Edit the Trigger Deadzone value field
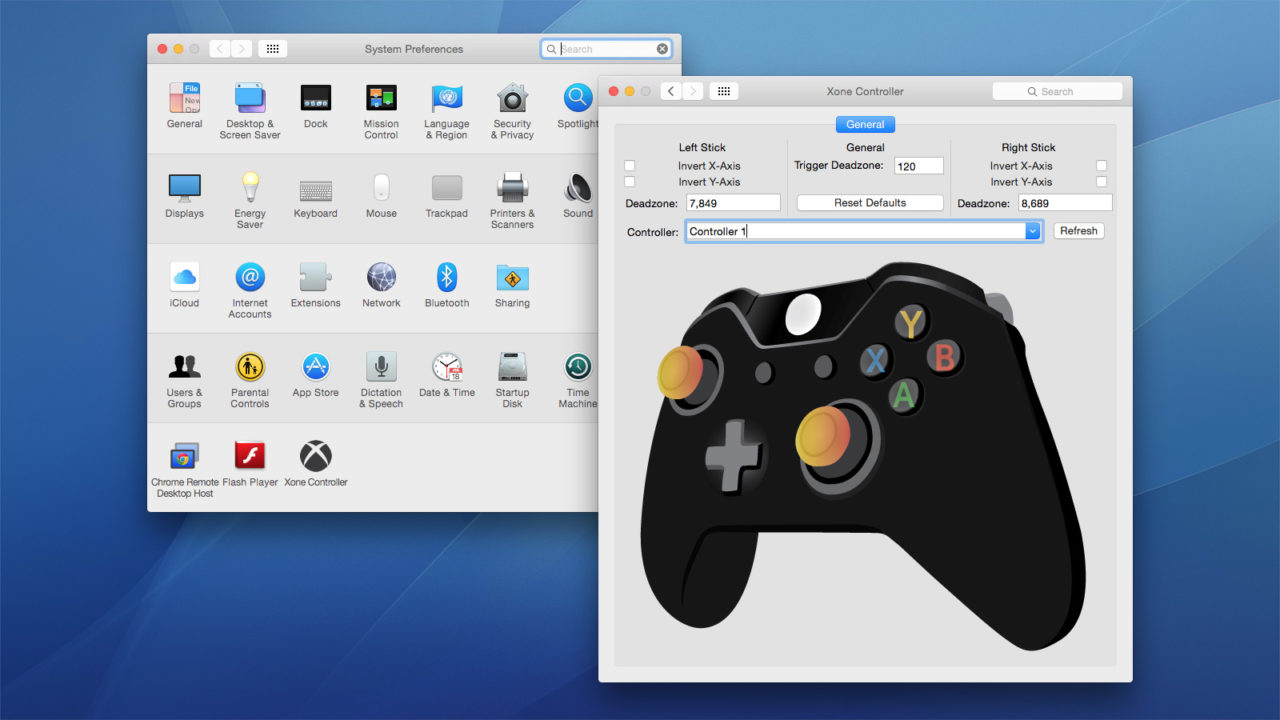 (917, 165)
